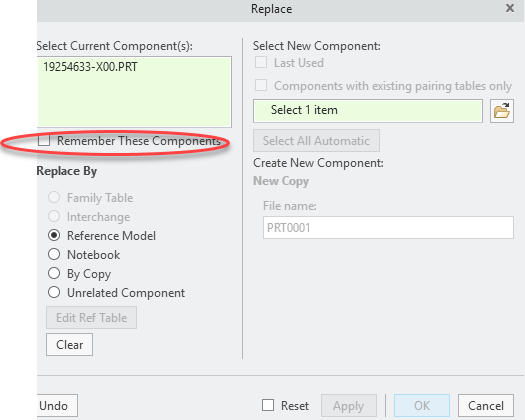Click the Select All Automatic button
The height and width of the screenshot is (420, 525).
316,141
